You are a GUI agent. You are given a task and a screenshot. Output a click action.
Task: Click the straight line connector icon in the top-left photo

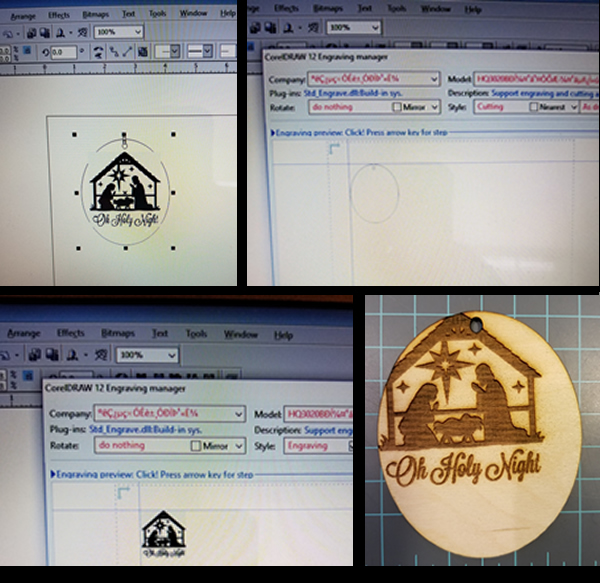(x=127, y=52)
